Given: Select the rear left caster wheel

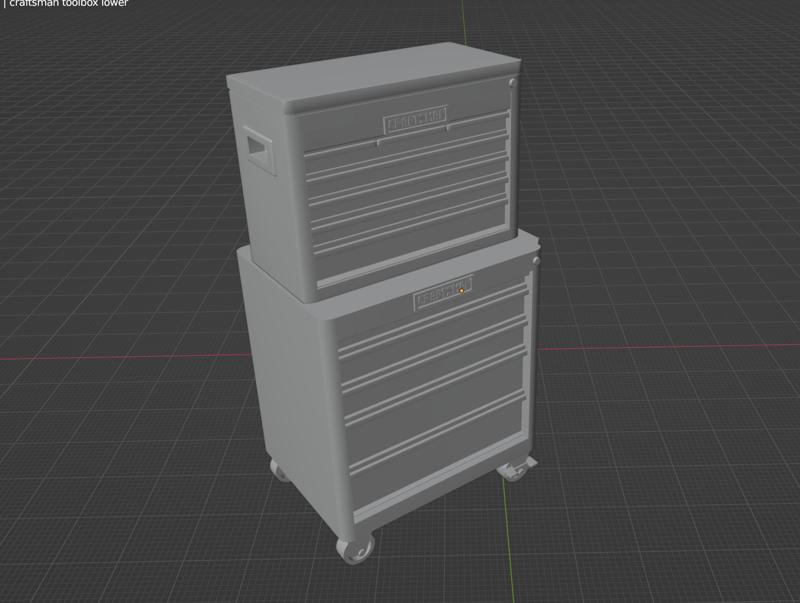Looking at the screenshot, I should (x=279, y=470).
